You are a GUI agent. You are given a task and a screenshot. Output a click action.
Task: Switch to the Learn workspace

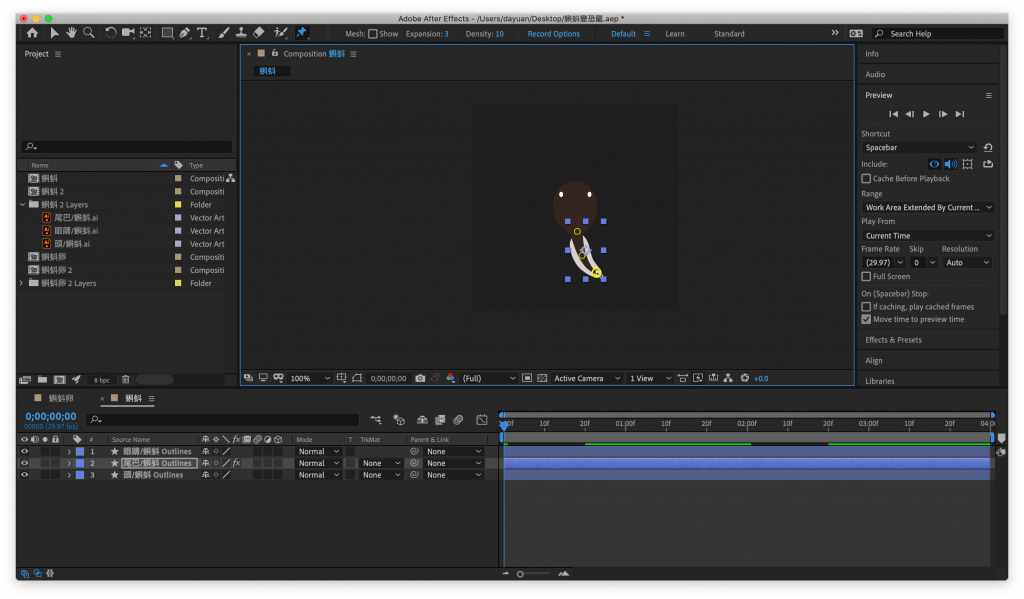(x=675, y=34)
